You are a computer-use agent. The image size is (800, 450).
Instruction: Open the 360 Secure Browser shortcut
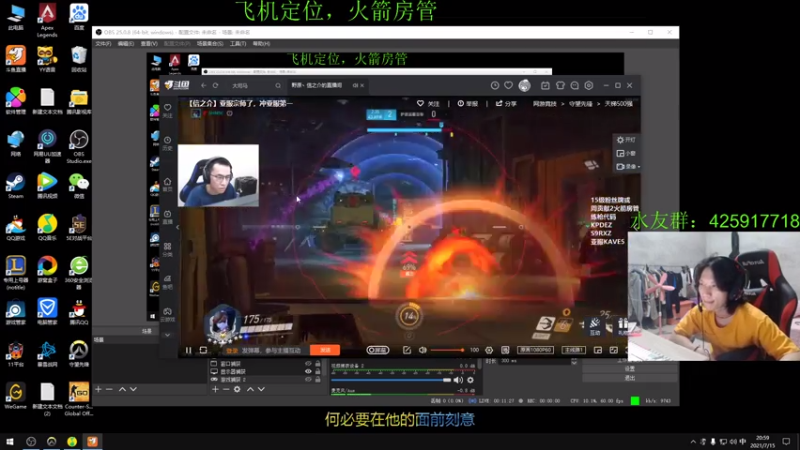point(79,273)
